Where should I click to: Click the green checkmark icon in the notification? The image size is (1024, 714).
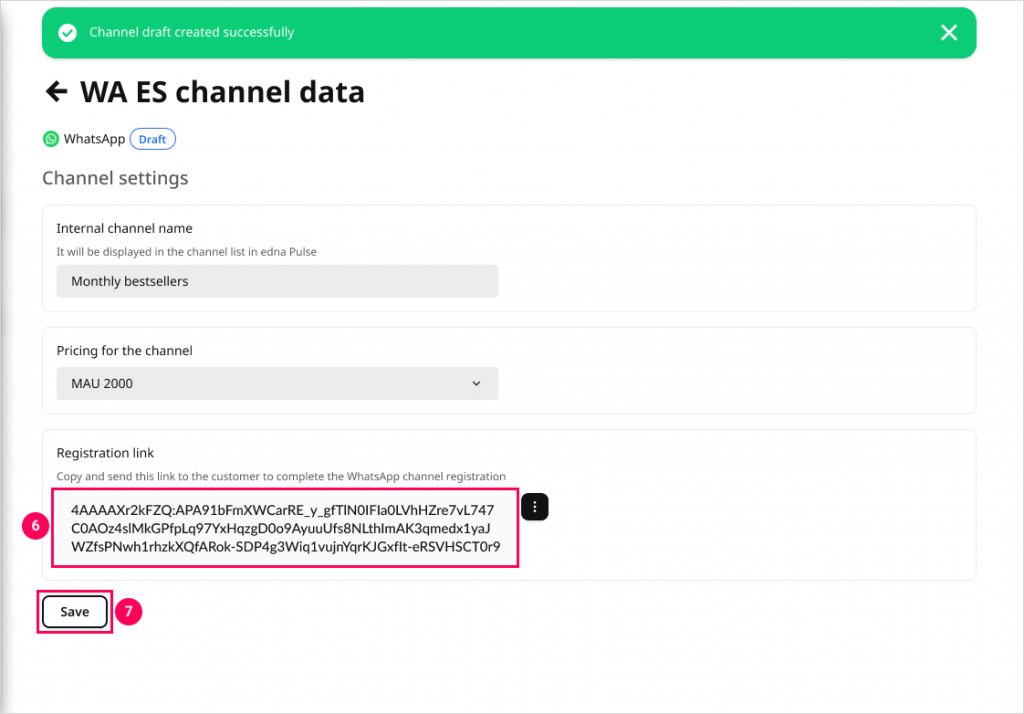(x=67, y=33)
